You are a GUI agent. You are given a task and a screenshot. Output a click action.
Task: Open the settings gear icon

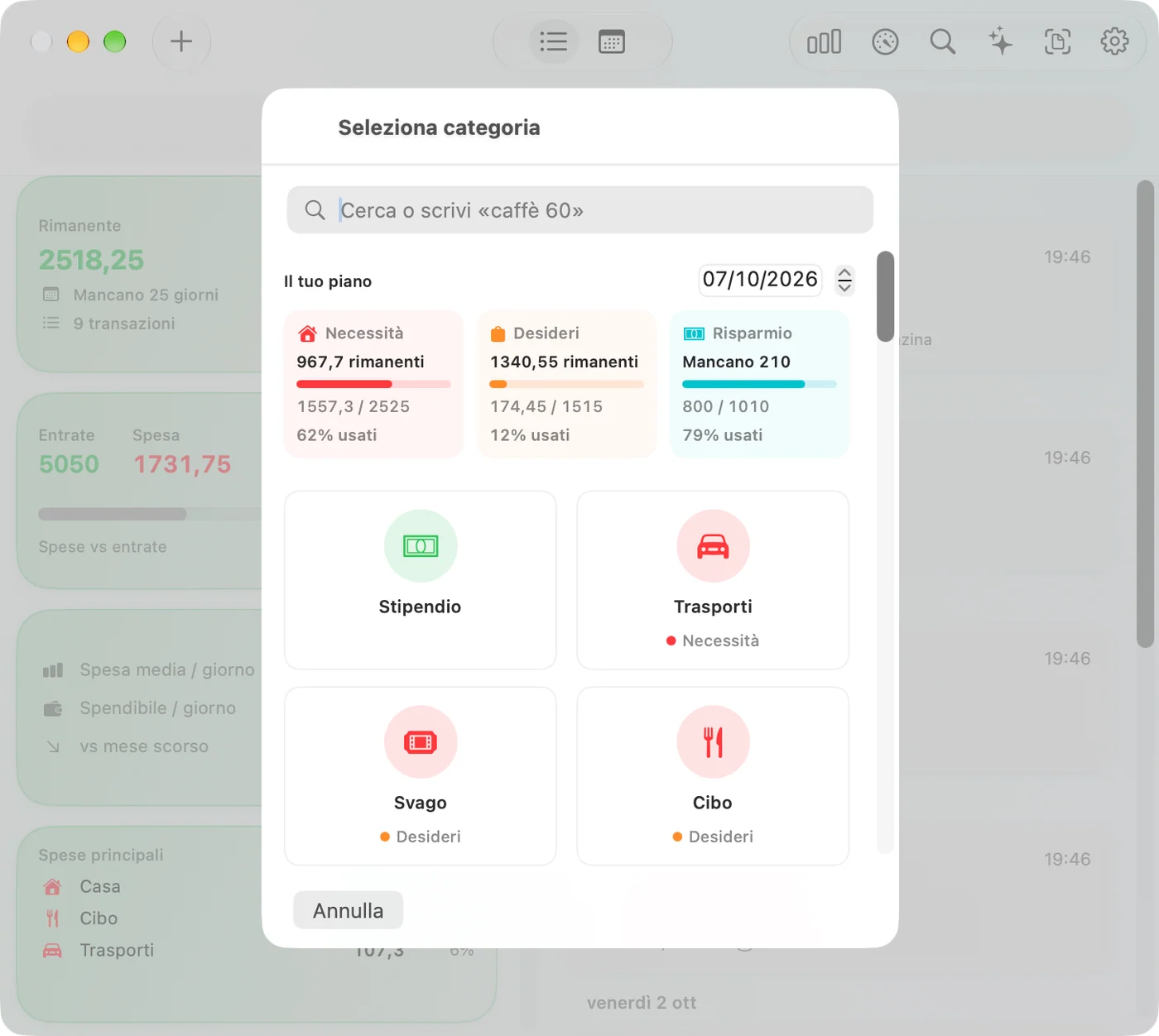click(1114, 41)
